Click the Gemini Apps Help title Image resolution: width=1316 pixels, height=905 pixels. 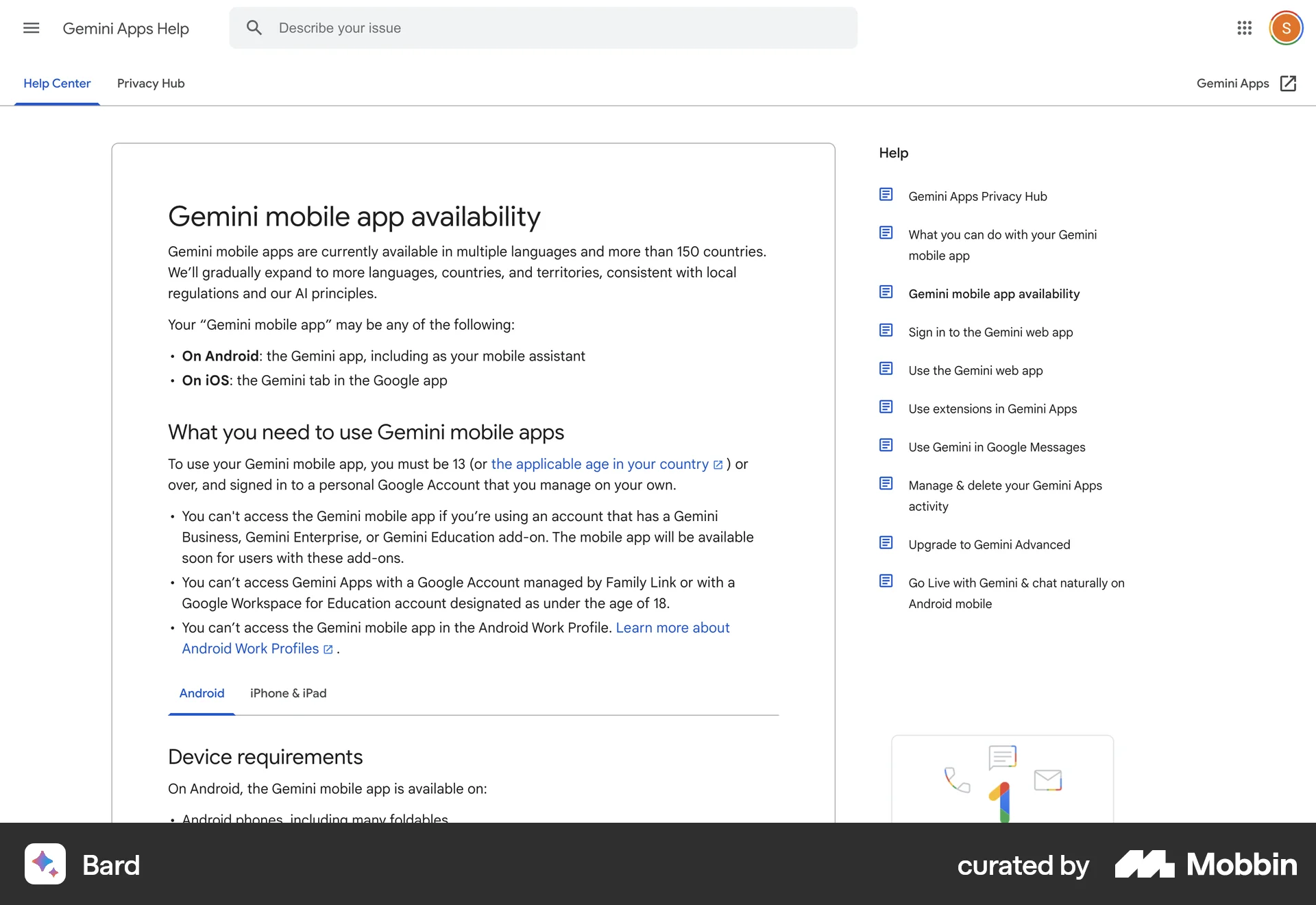126,28
